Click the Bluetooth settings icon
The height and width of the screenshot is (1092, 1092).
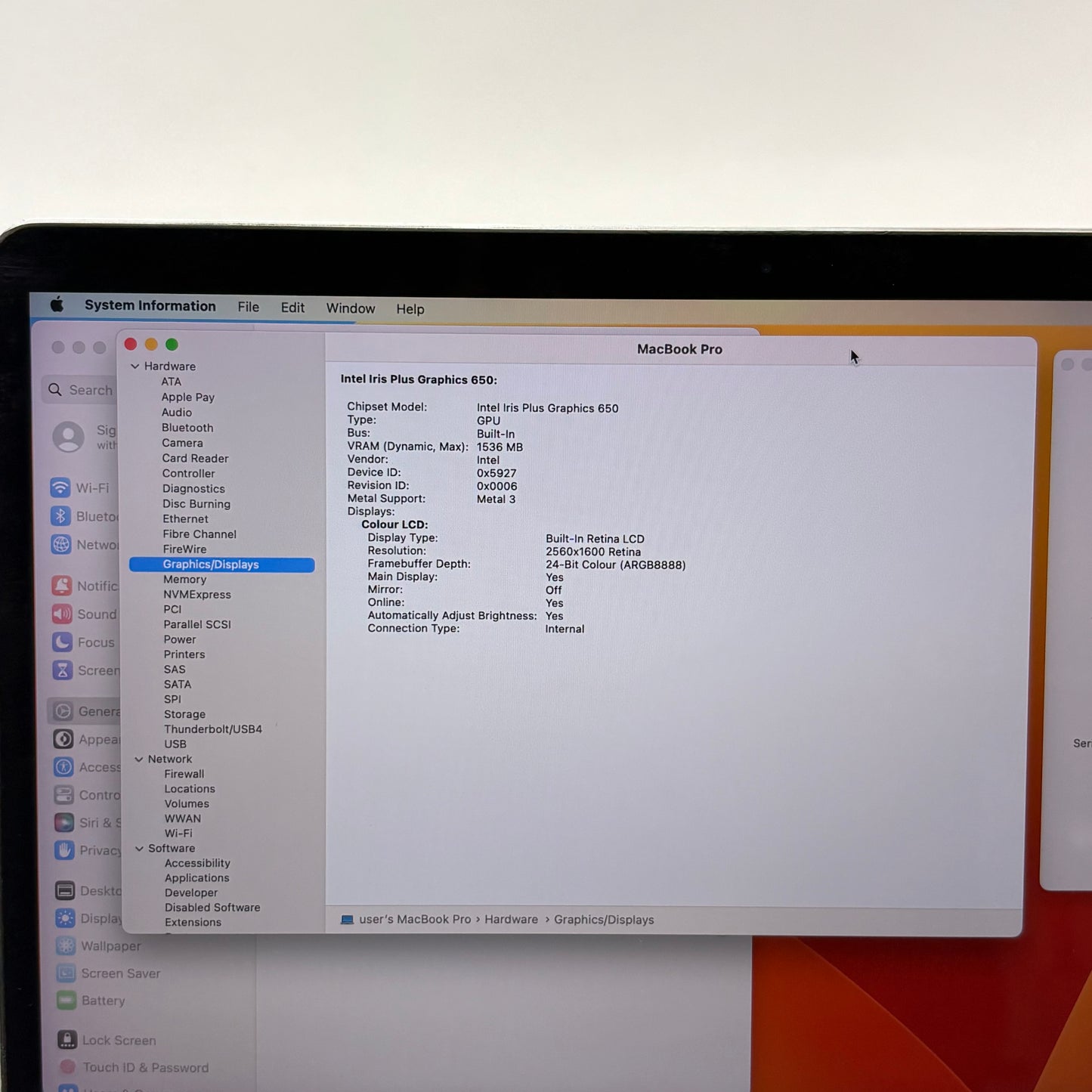(x=60, y=516)
